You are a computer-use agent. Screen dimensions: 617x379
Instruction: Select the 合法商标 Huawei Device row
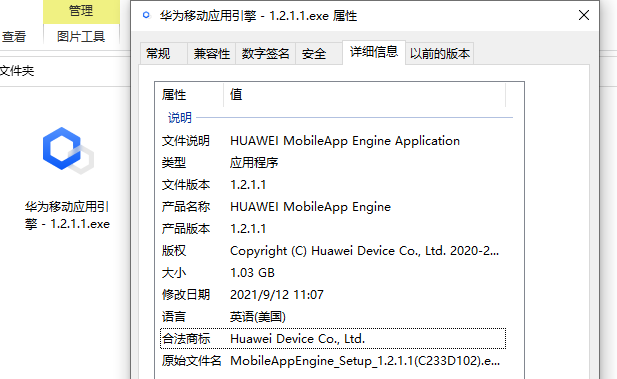point(333,338)
